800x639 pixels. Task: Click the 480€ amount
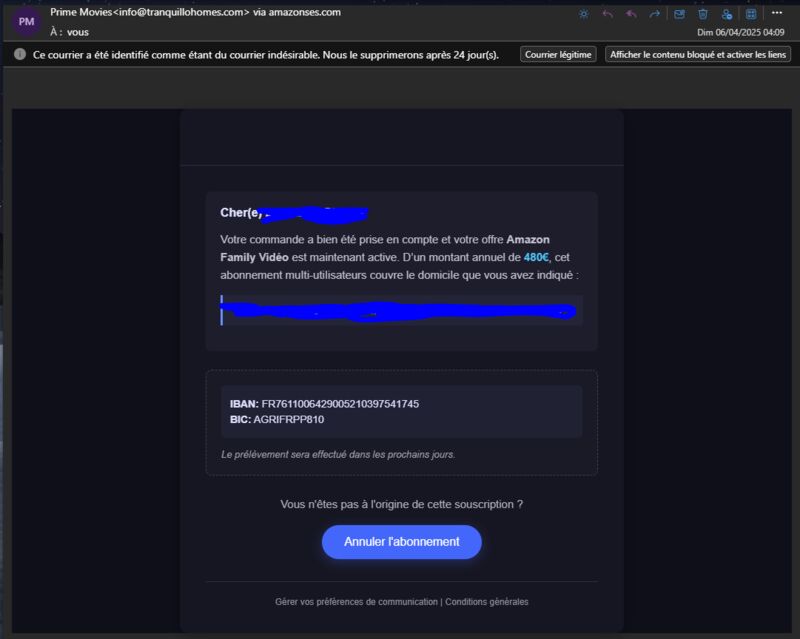coord(536,257)
